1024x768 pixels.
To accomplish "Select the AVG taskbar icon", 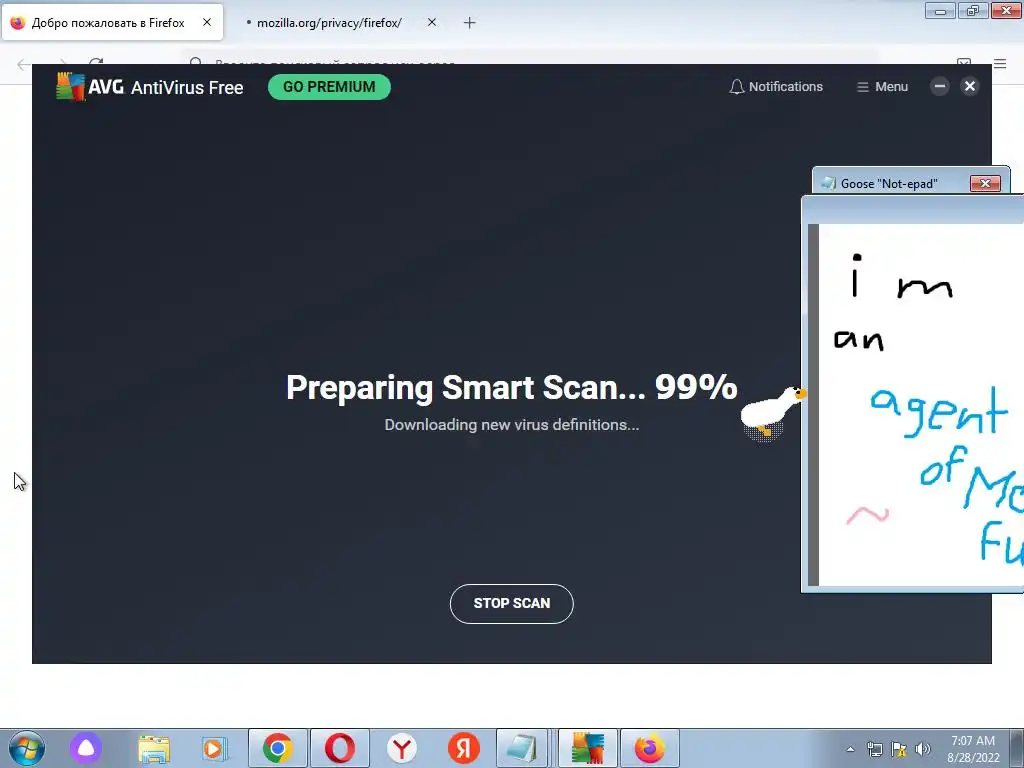I will click(588, 748).
